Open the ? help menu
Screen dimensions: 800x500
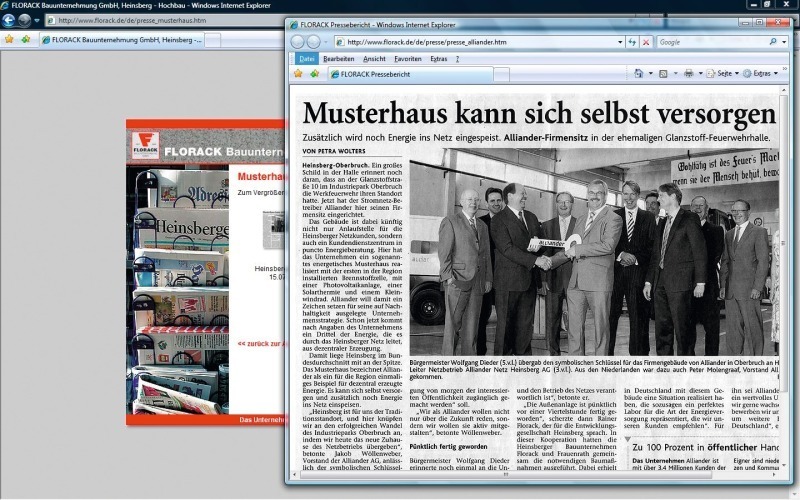click(x=457, y=59)
